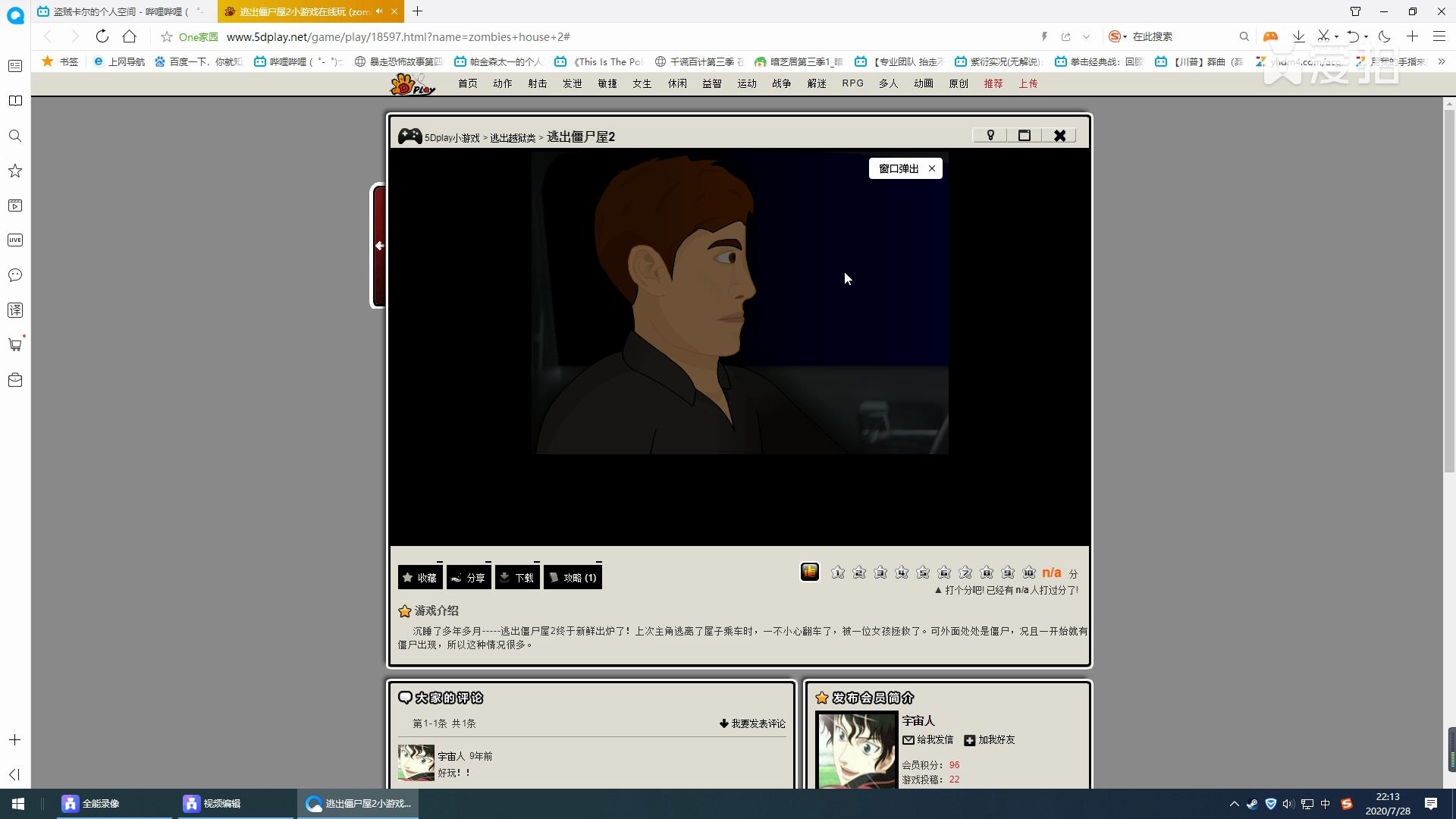Click the undo closed tab icon
Viewport: 1456px width, 819px height.
(x=1353, y=36)
